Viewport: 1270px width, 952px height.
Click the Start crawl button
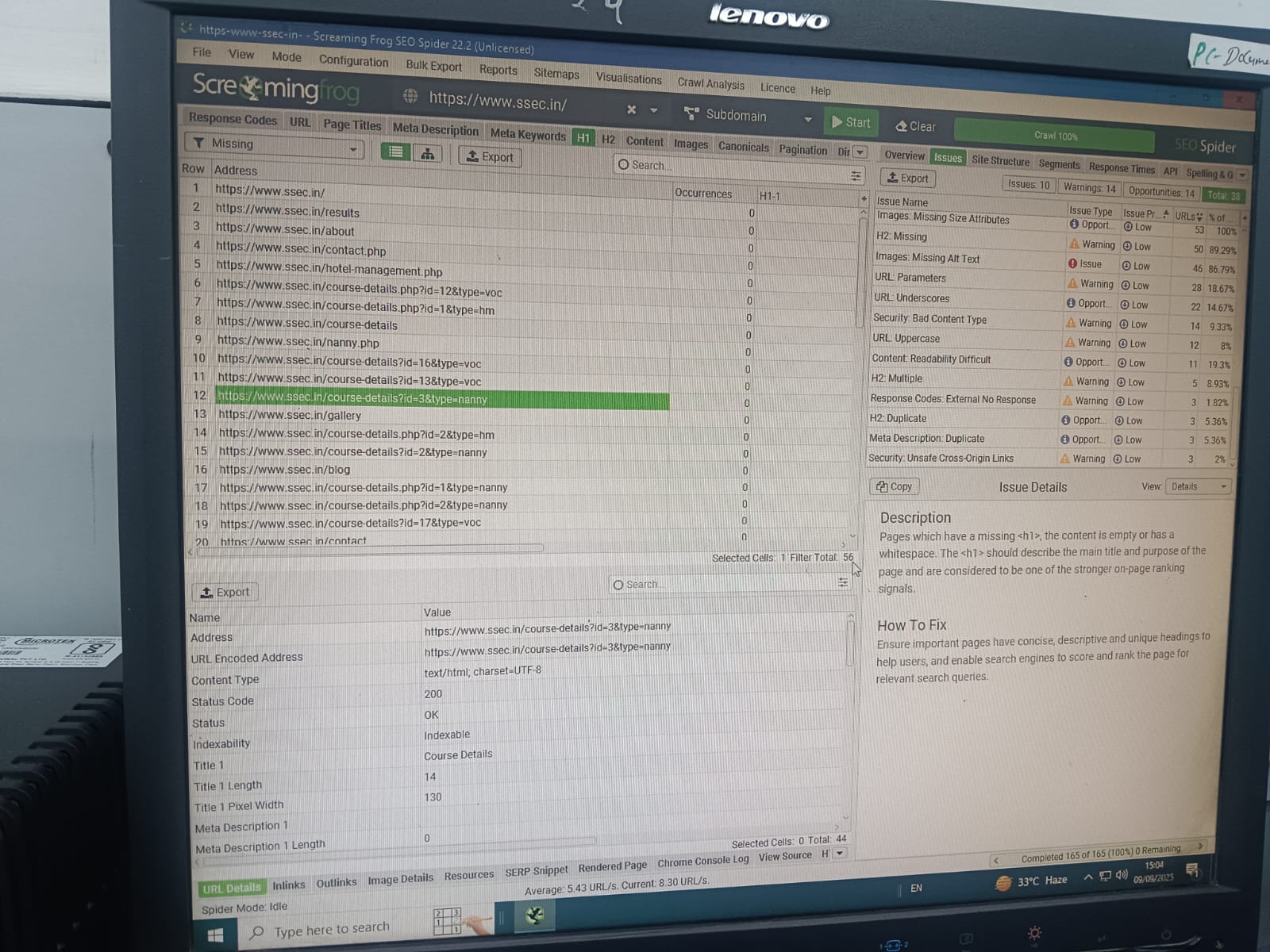click(850, 122)
